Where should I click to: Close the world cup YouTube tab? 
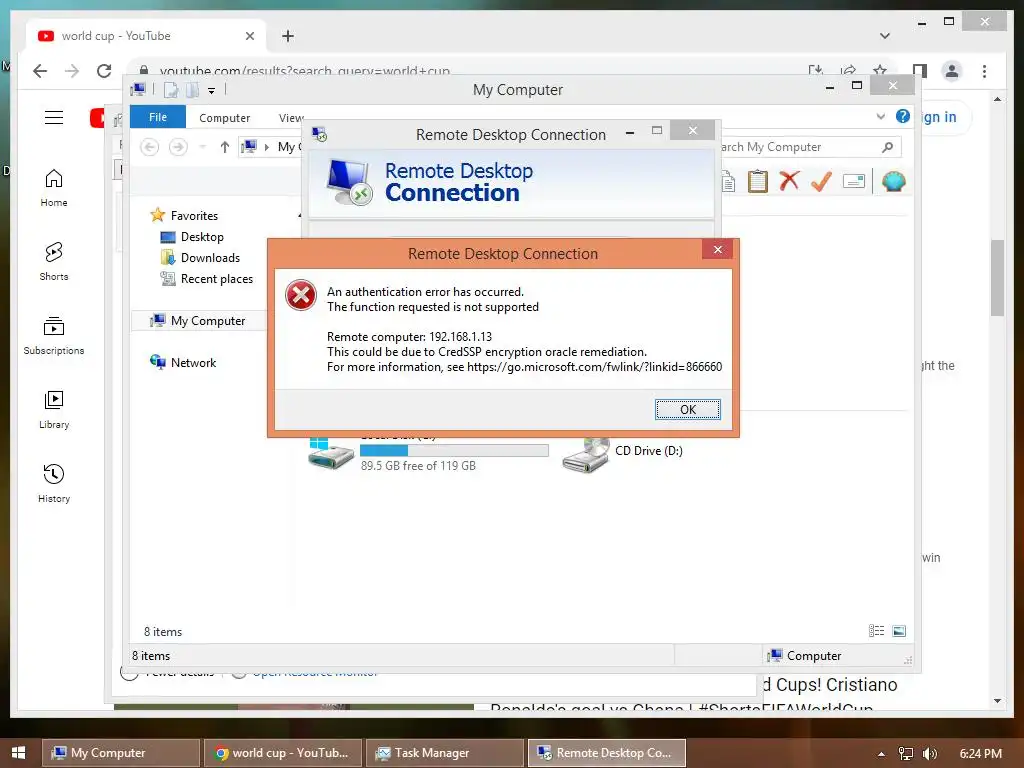click(x=249, y=36)
